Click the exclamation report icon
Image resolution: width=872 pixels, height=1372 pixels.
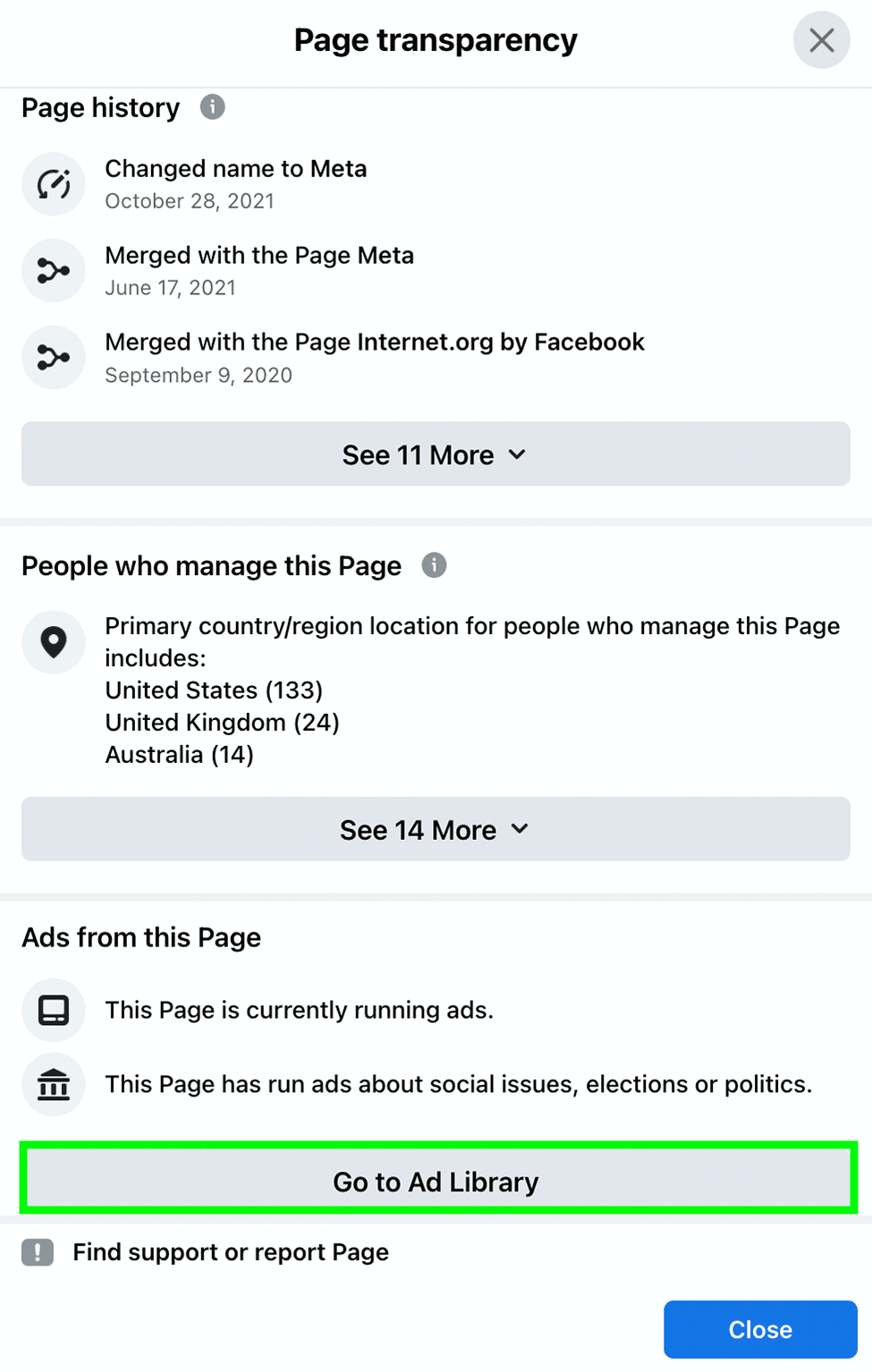tap(38, 1252)
